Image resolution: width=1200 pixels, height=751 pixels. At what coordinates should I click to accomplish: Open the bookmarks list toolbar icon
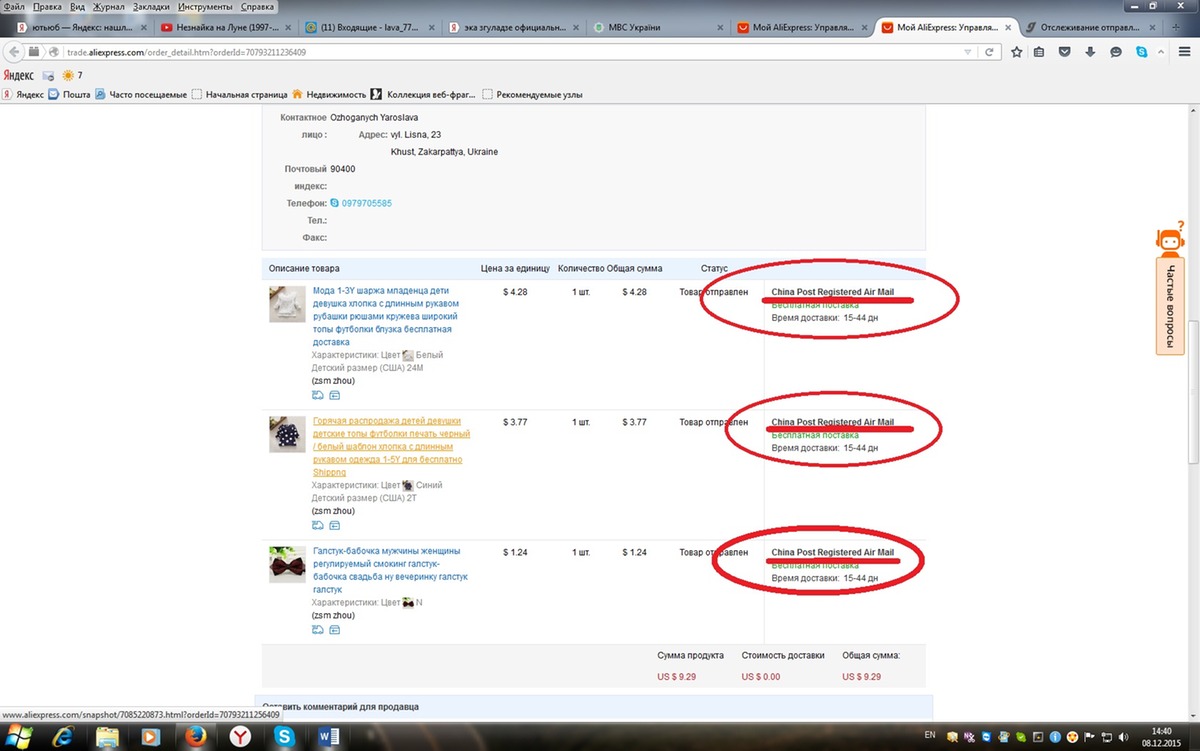(x=1040, y=52)
